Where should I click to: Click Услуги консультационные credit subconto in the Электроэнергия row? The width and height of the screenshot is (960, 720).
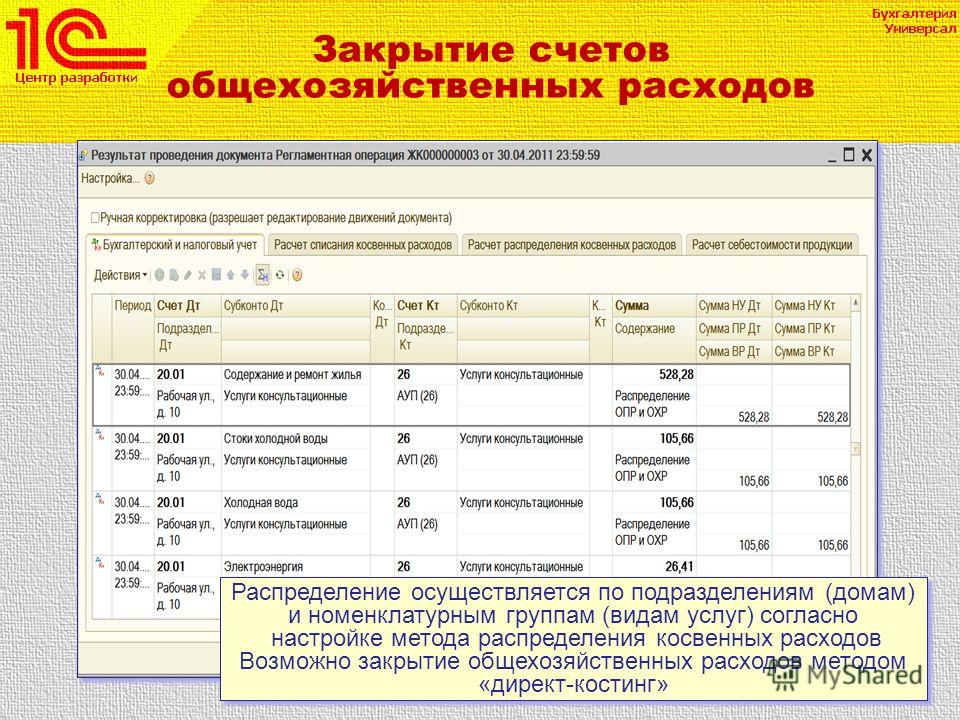click(x=521, y=567)
